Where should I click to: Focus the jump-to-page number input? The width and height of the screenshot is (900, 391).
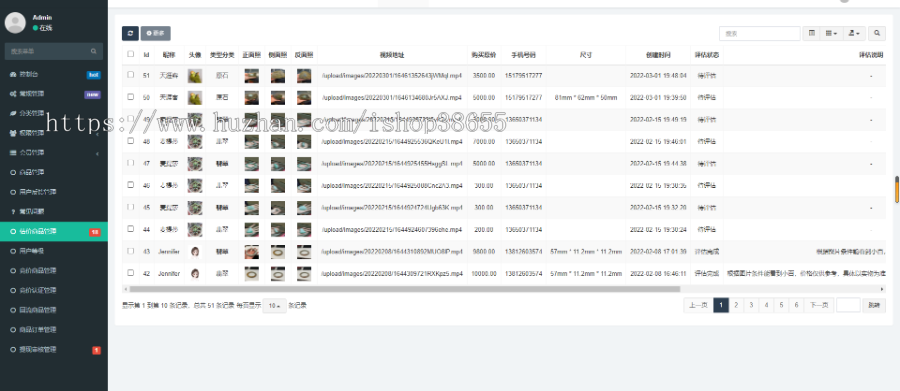coord(848,305)
